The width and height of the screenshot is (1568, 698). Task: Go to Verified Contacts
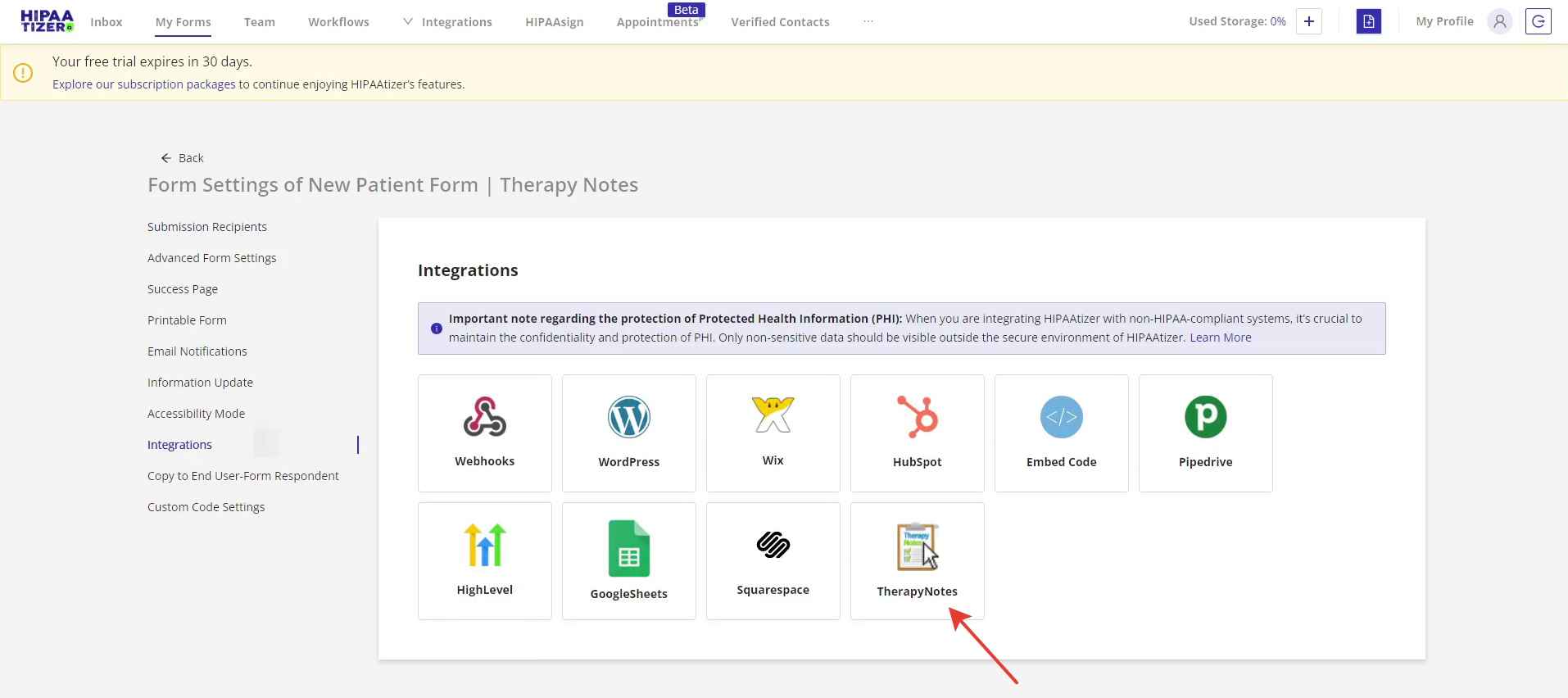coord(780,22)
